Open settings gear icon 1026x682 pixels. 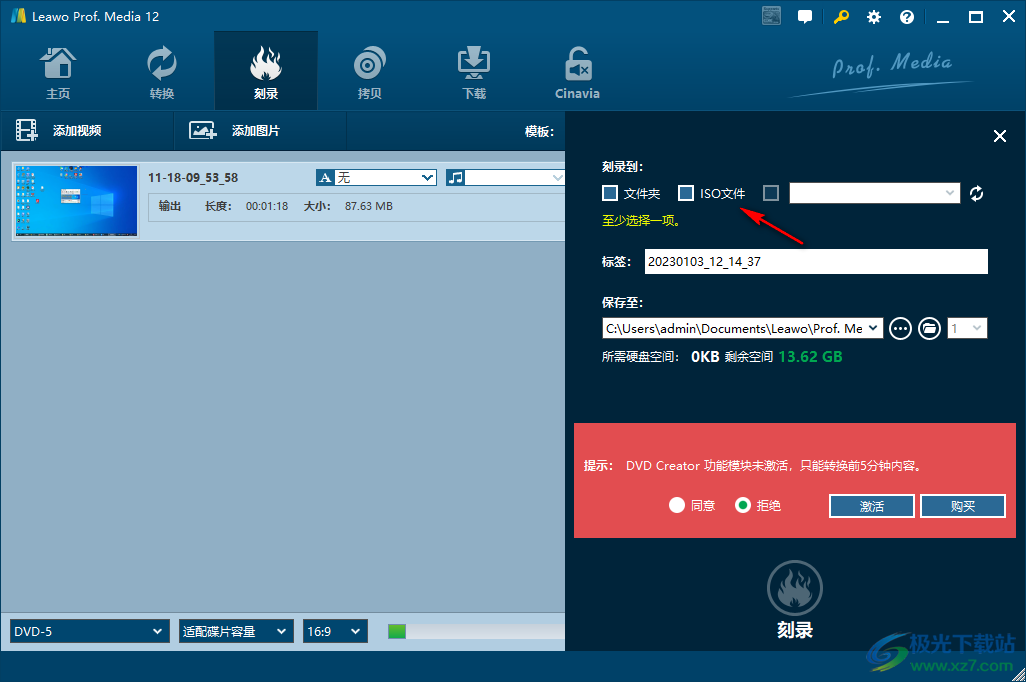874,17
